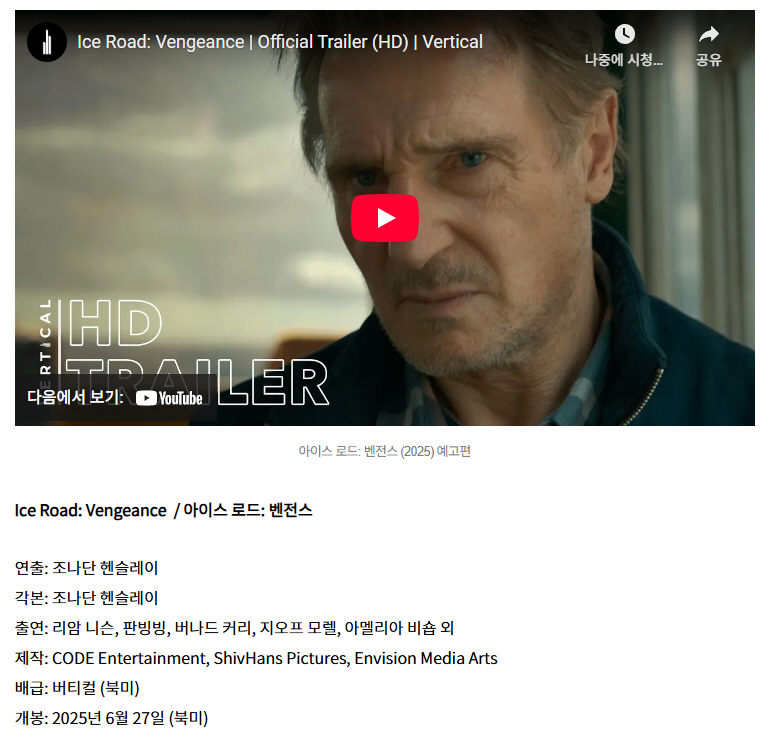Viewport: 770px width, 739px height.
Task: Click the Share arrow icon
Action: tap(708, 34)
